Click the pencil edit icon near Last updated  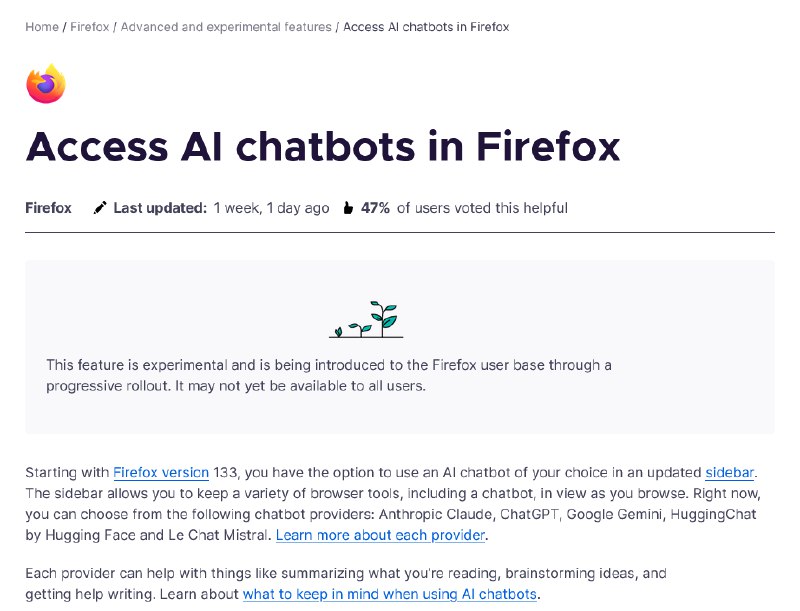tap(99, 207)
